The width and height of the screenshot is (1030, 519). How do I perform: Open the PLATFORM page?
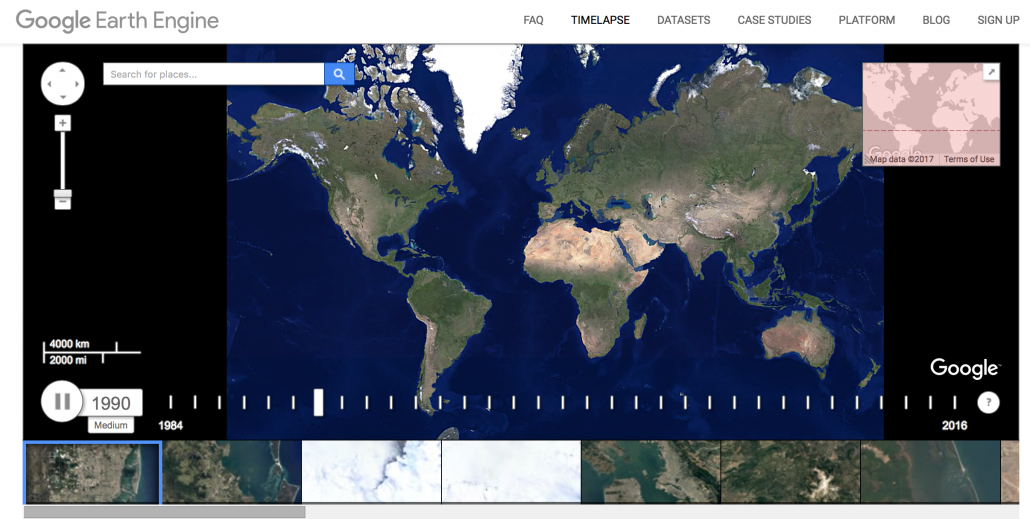[866, 20]
